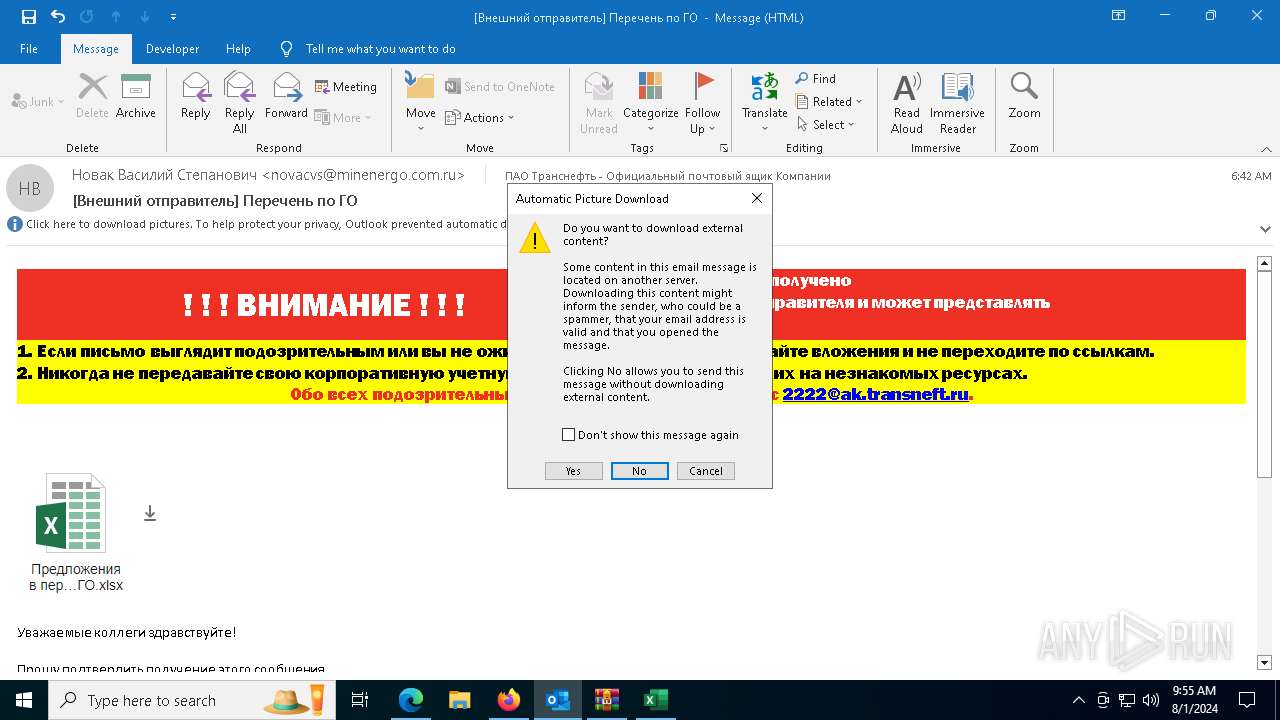
Task: Tick Don't show this message again
Action: click(x=569, y=435)
